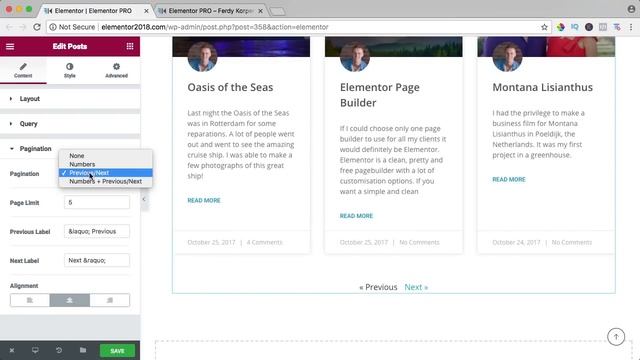Open revision history icon

click(59, 351)
